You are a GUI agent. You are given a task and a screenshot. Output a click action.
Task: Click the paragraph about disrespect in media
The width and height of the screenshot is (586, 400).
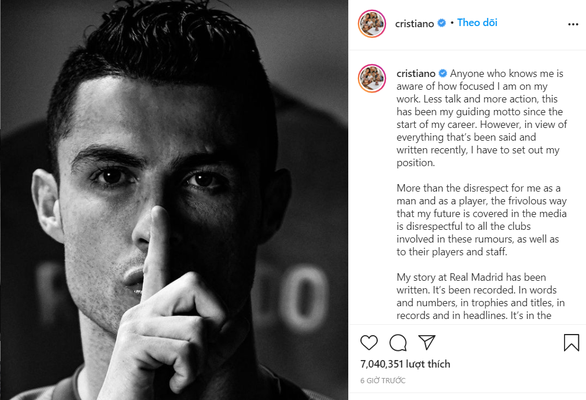click(481, 220)
